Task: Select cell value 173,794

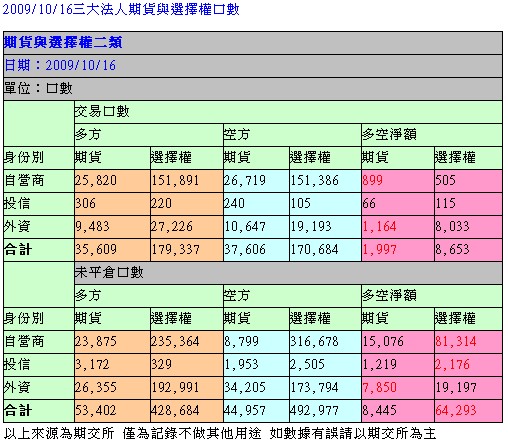Action: point(314,387)
